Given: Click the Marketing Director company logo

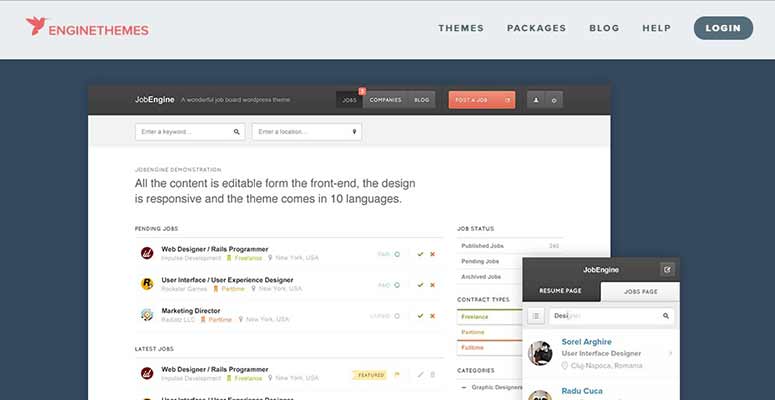Looking at the screenshot, I should point(147,314).
